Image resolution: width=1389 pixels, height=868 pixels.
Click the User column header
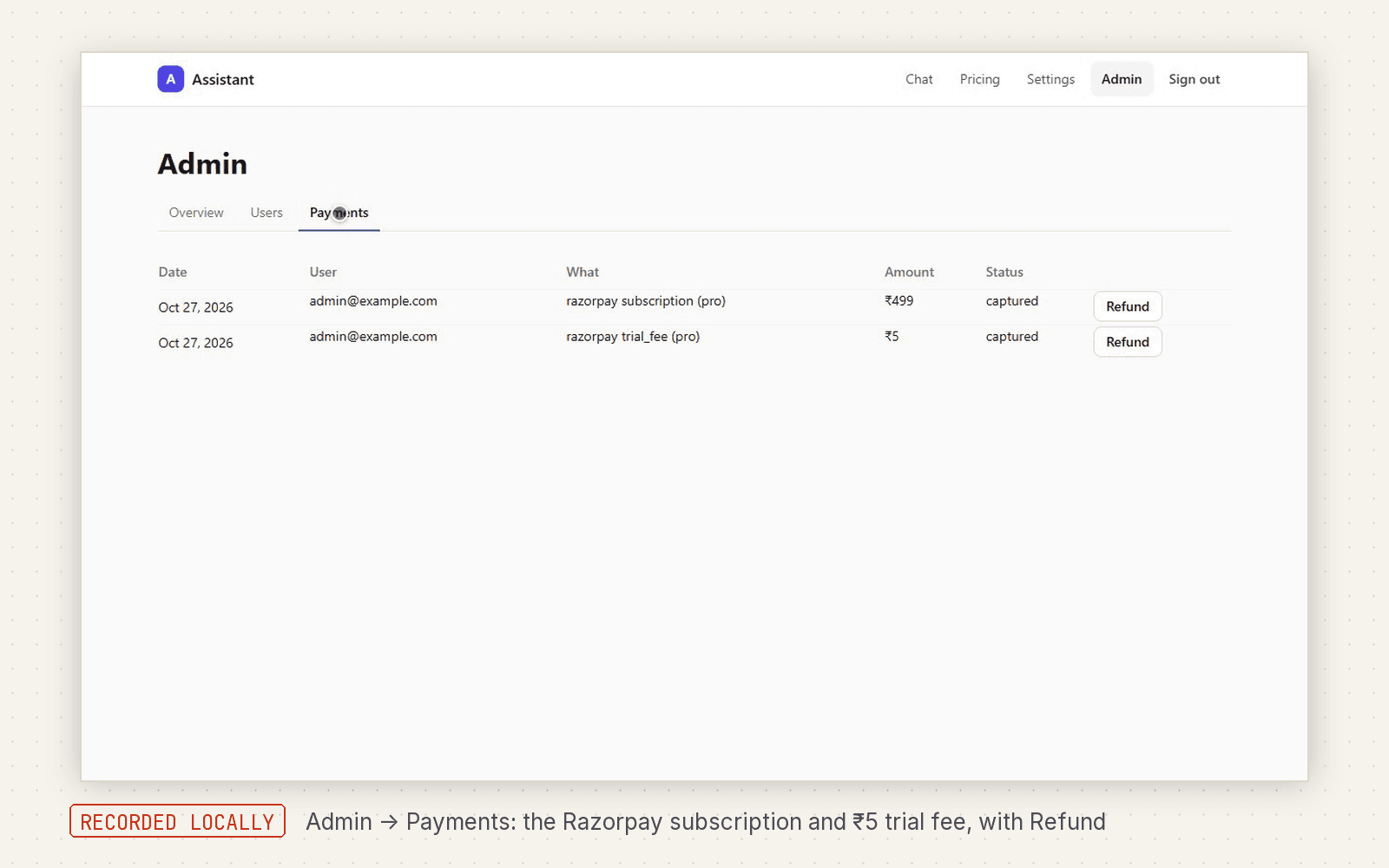pos(323,272)
